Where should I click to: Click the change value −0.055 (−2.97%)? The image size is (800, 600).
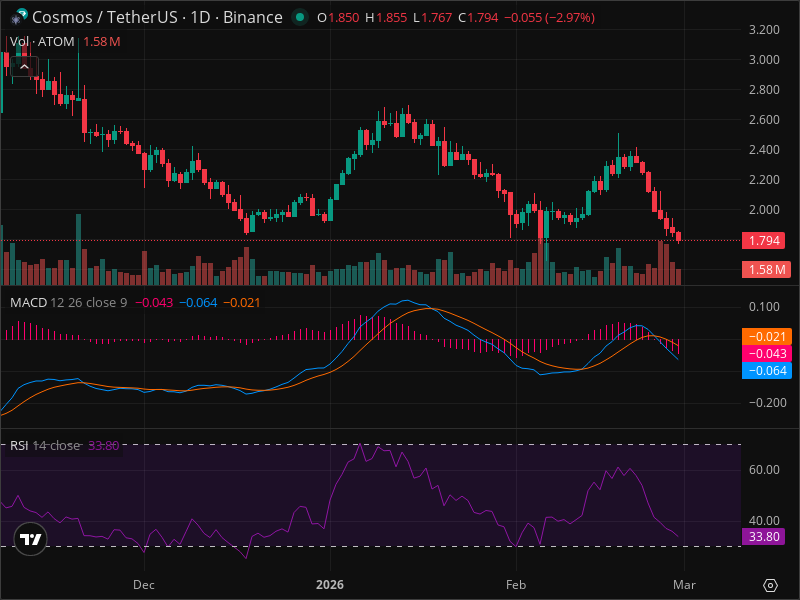click(x=549, y=18)
